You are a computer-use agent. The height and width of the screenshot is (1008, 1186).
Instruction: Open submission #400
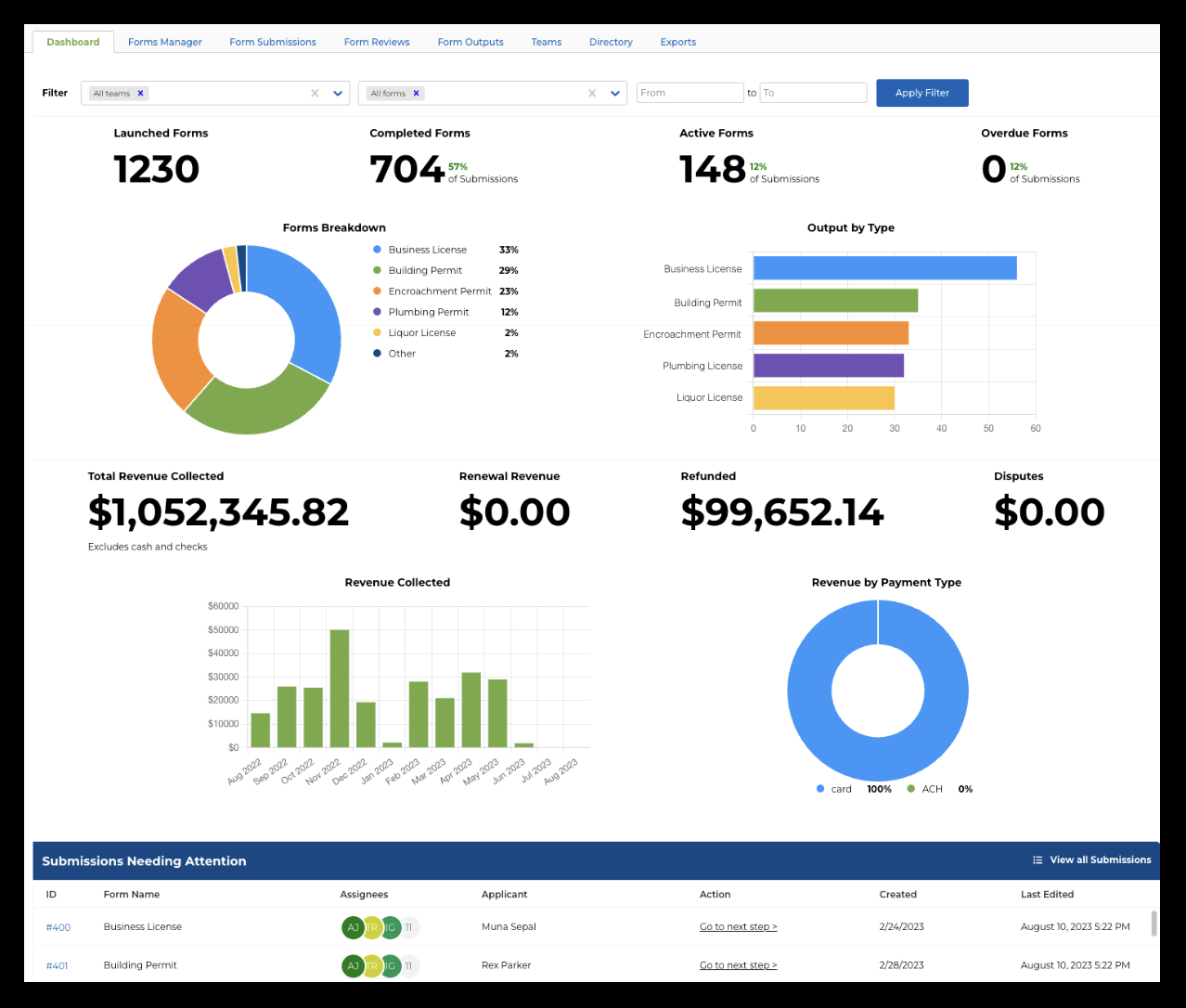point(58,927)
